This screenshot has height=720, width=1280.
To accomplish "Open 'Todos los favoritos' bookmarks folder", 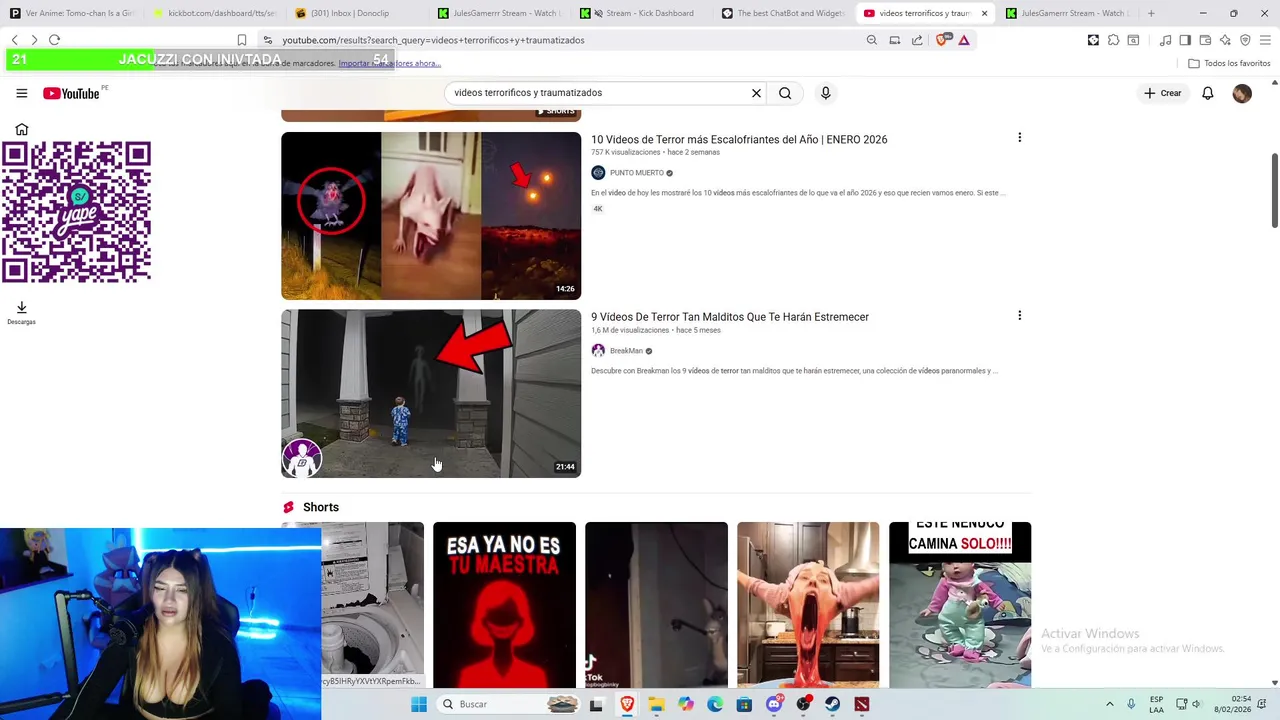I will pyautogui.click(x=1229, y=63).
